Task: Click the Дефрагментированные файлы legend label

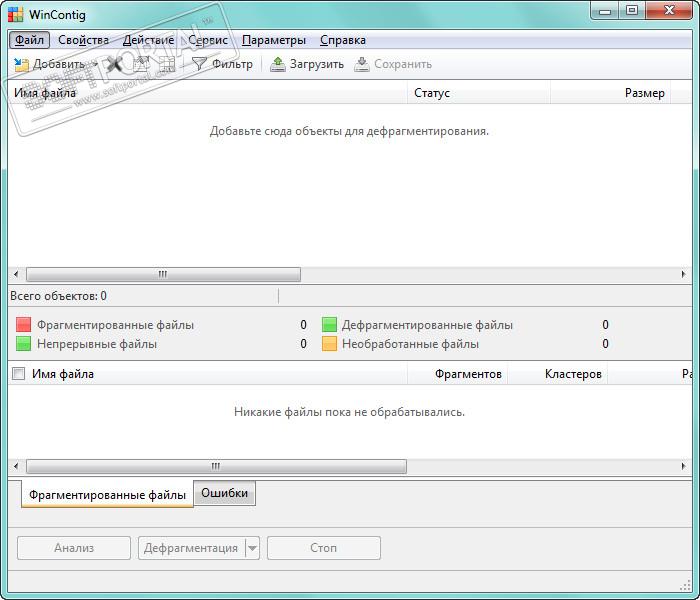Action: click(x=427, y=325)
